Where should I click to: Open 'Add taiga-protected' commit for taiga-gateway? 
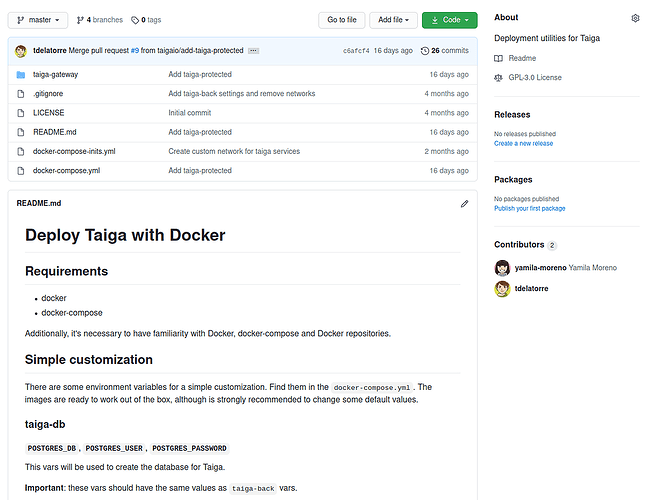pos(200,74)
